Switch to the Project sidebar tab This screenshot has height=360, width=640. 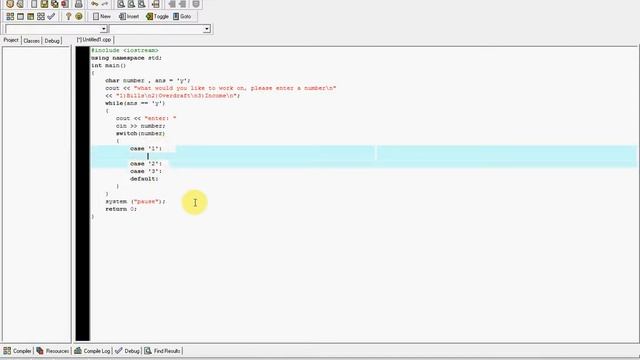11,40
